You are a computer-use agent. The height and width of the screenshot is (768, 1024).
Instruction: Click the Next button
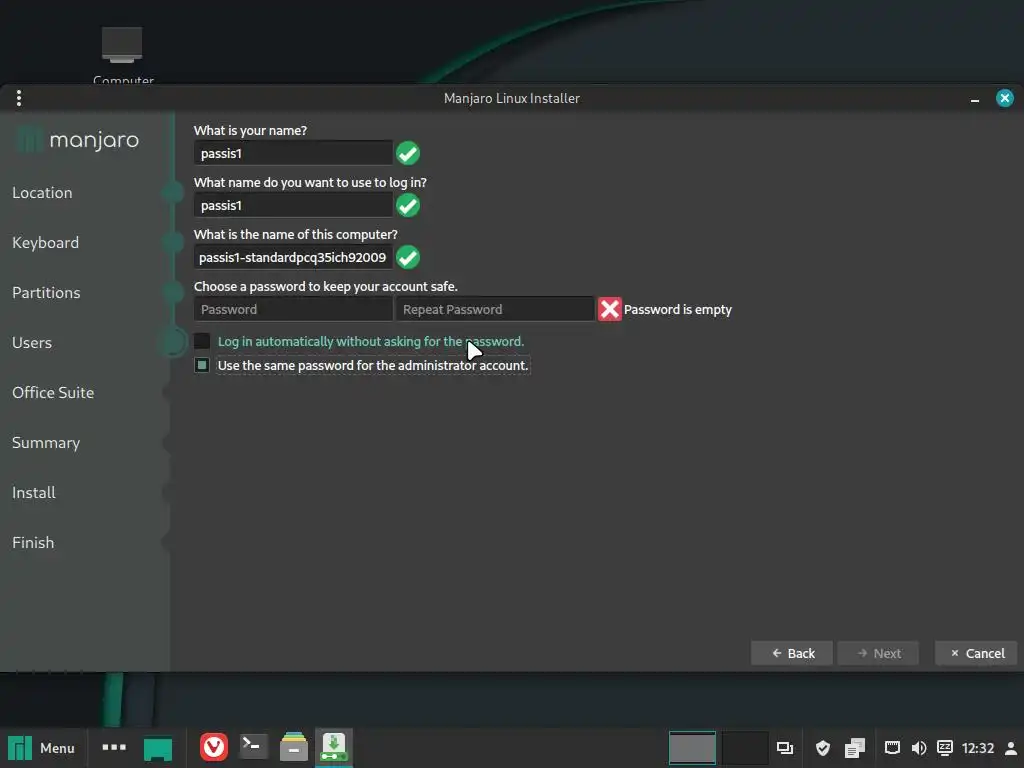point(878,653)
